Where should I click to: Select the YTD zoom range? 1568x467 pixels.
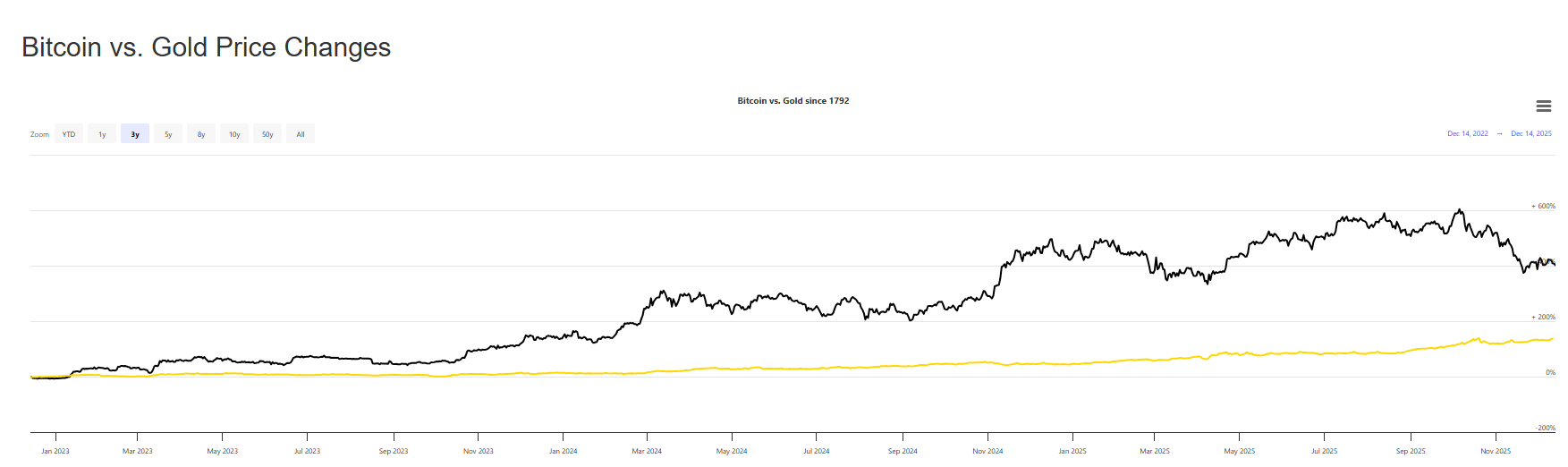(69, 134)
